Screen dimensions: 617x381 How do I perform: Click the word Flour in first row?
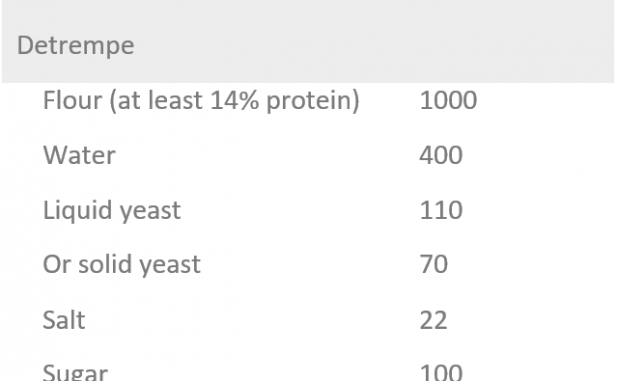[x=72, y=100]
